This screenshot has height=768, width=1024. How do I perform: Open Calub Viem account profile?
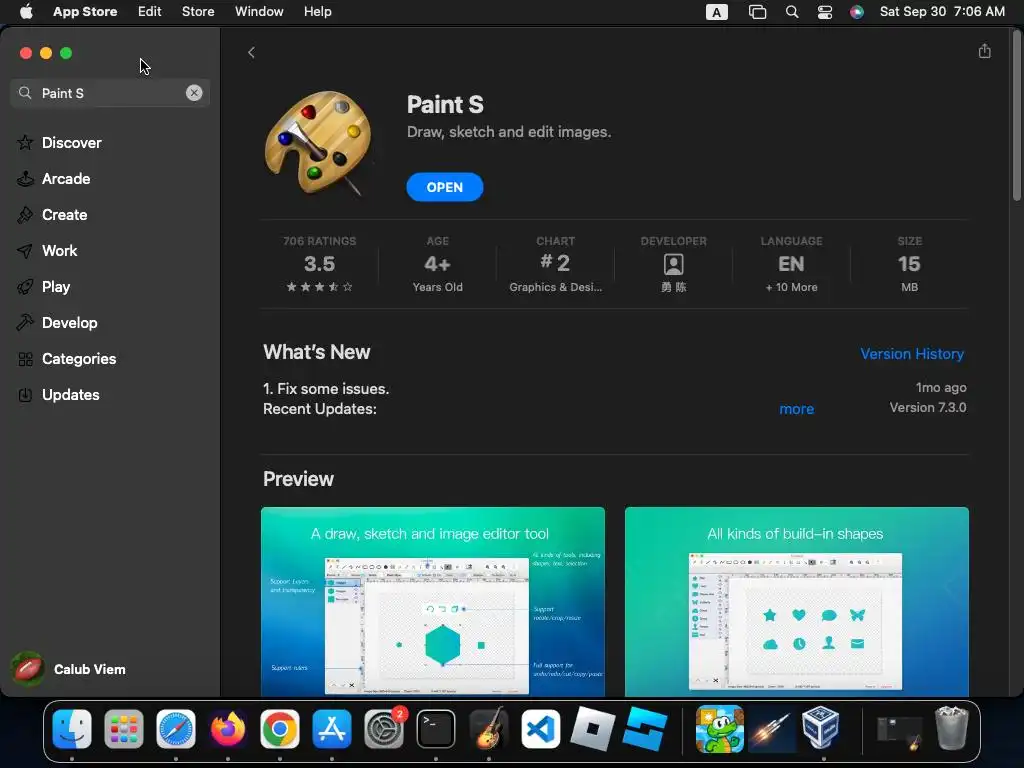(69, 669)
